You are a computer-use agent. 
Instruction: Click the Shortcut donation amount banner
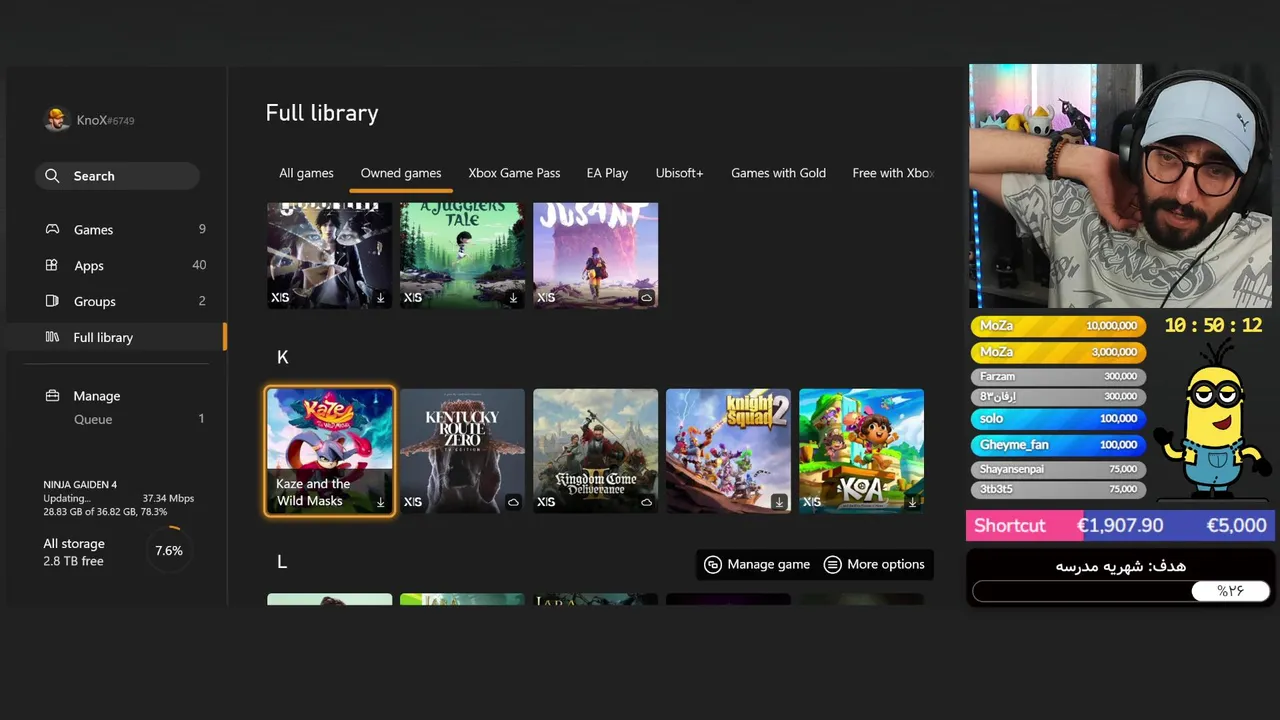pyautogui.click(x=1120, y=525)
